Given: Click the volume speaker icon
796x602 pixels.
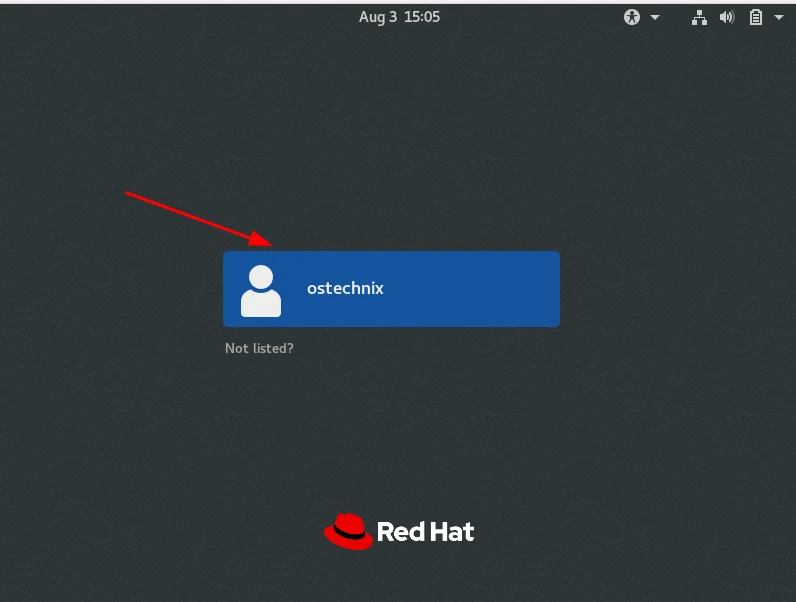Looking at the screenshot, I should [727, 17].
